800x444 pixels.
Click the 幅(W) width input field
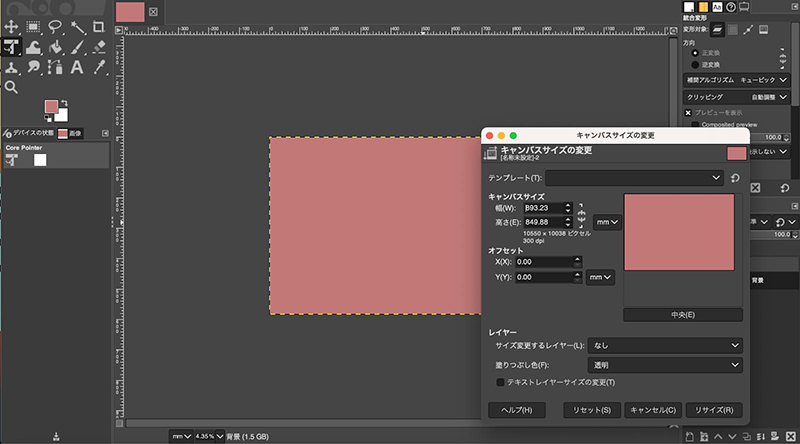[x=543, y=208]
